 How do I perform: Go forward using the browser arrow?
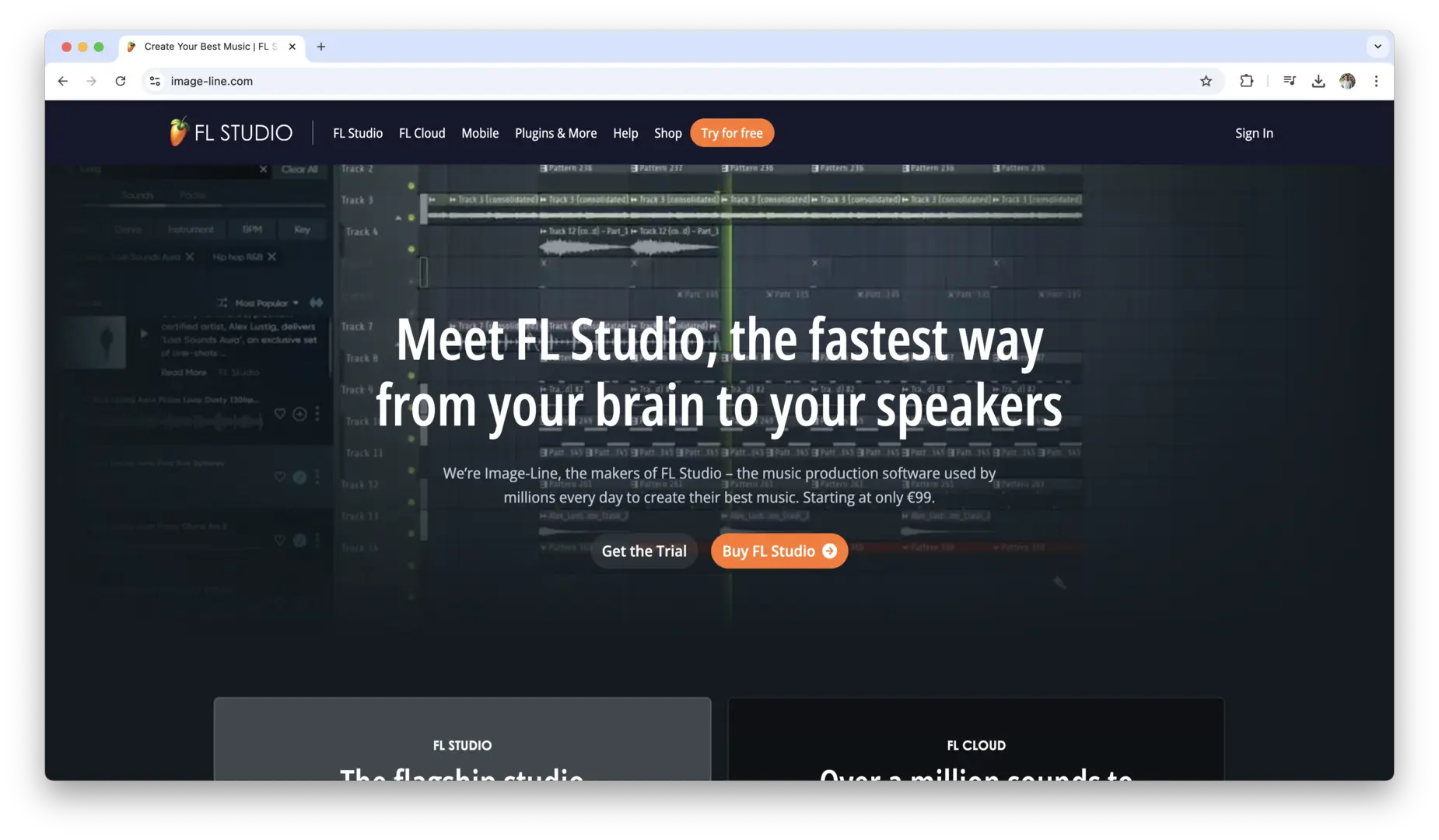(x=92, y=81)
